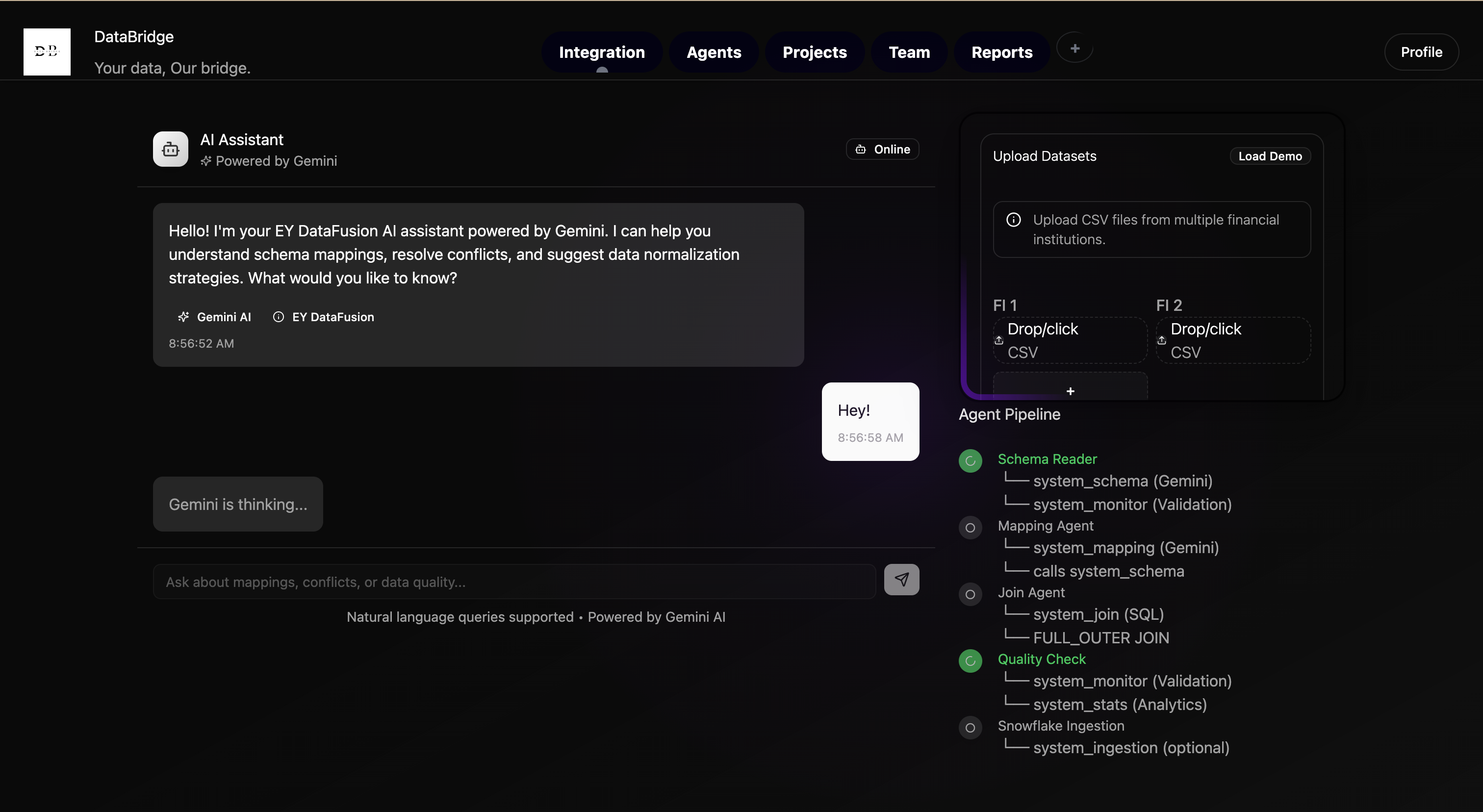Image resolution: width=1483 pixels, height=812 pixels.
Task: Click the info icon in upload notice
Action: click(1013, 220)
